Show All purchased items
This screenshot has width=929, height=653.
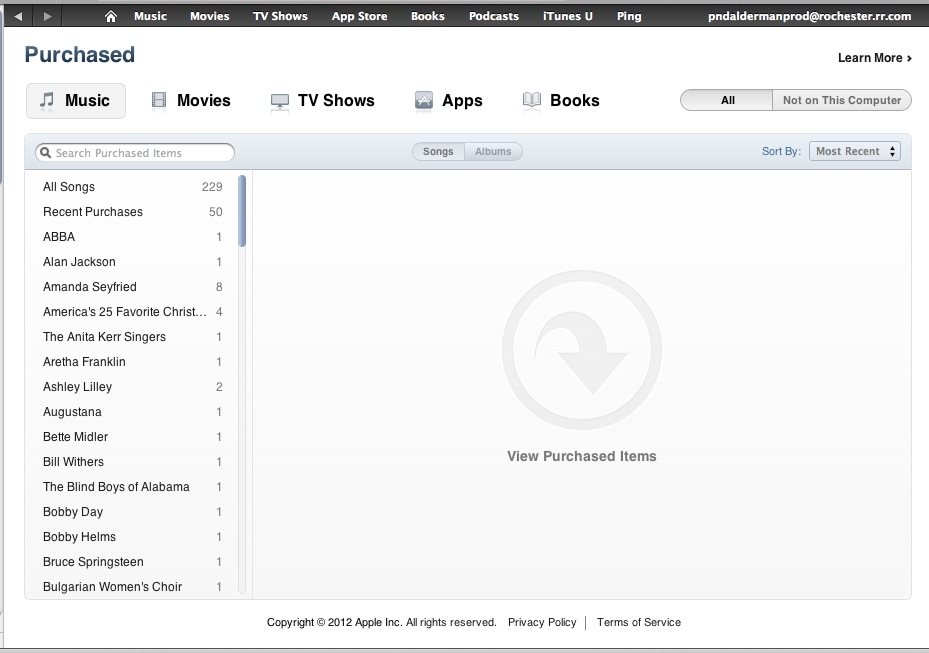[x=727, y=100]
